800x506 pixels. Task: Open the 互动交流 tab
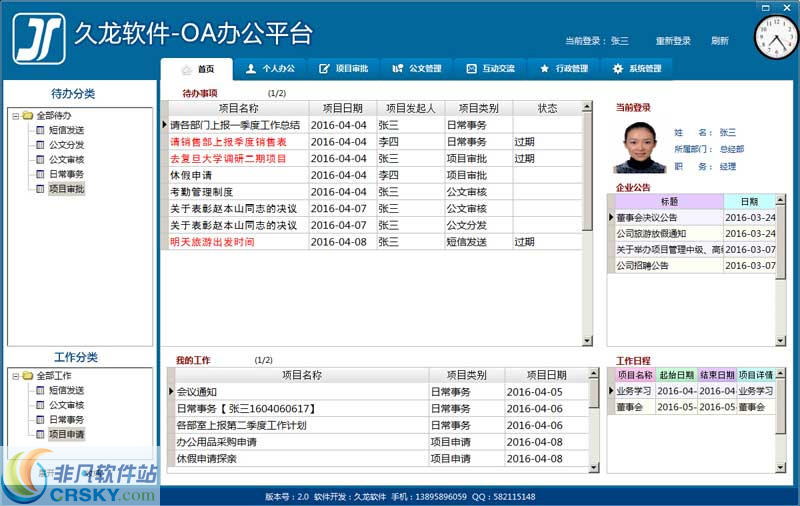(490, 68)
